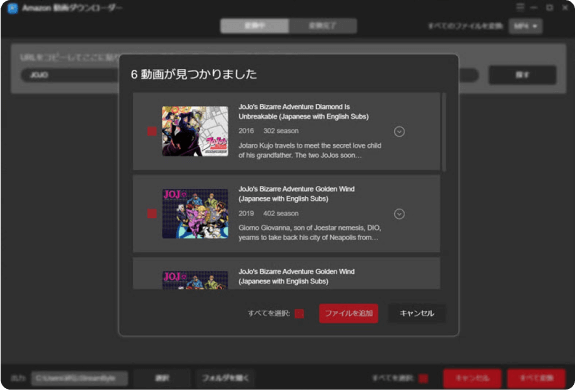The height and width of the screenshot is (390, 576).
Task: Click the ファイルを追加 red button
Action: [x=348, y=313]
